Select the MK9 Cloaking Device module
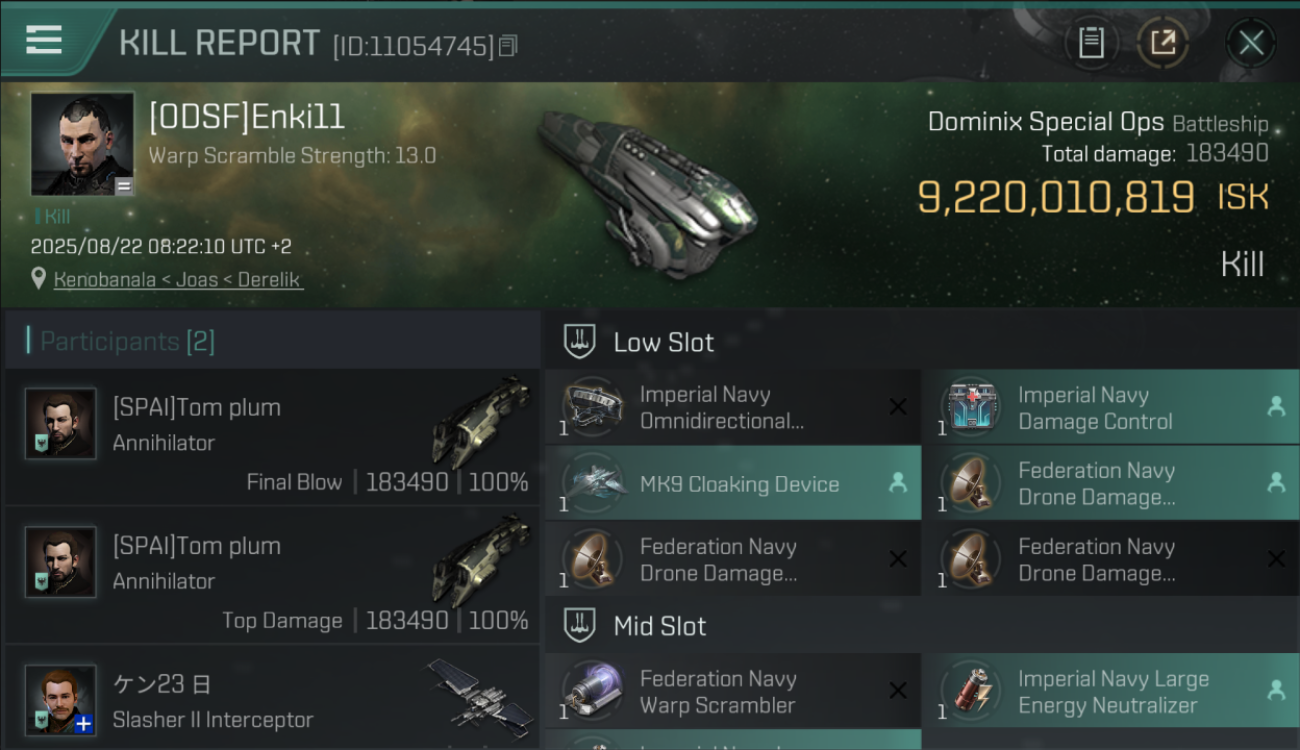Image resolution: width=1300 pixels, height=750 pixels. [733, 483]
